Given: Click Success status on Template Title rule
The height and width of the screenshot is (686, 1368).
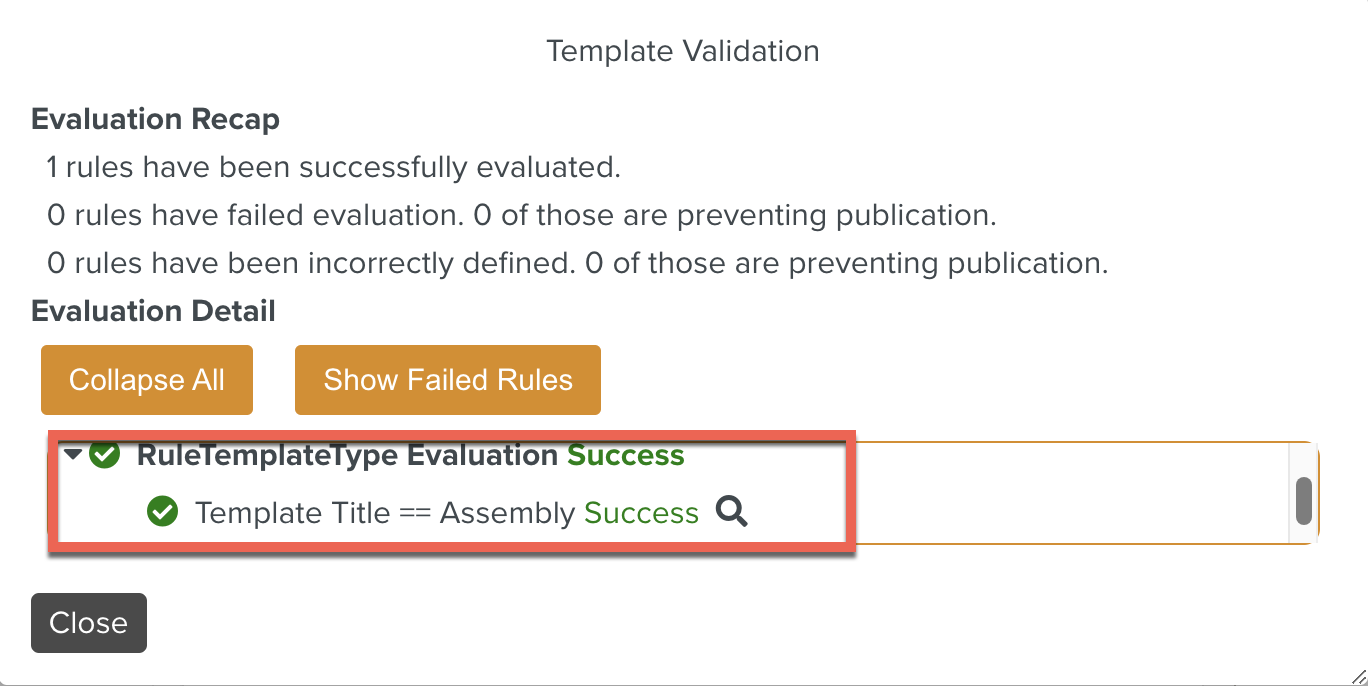Looking at the screenshot, I should 641,513.
